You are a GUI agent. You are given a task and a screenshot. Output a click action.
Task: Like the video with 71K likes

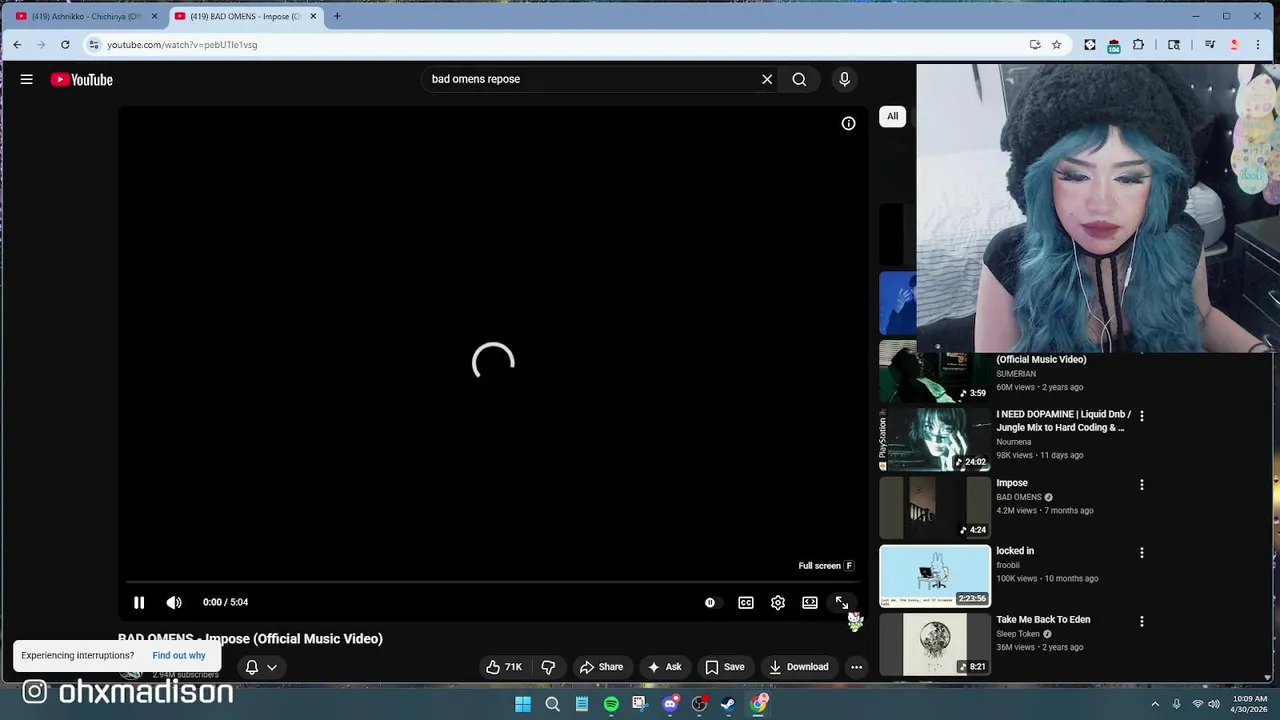click(504, 667)
